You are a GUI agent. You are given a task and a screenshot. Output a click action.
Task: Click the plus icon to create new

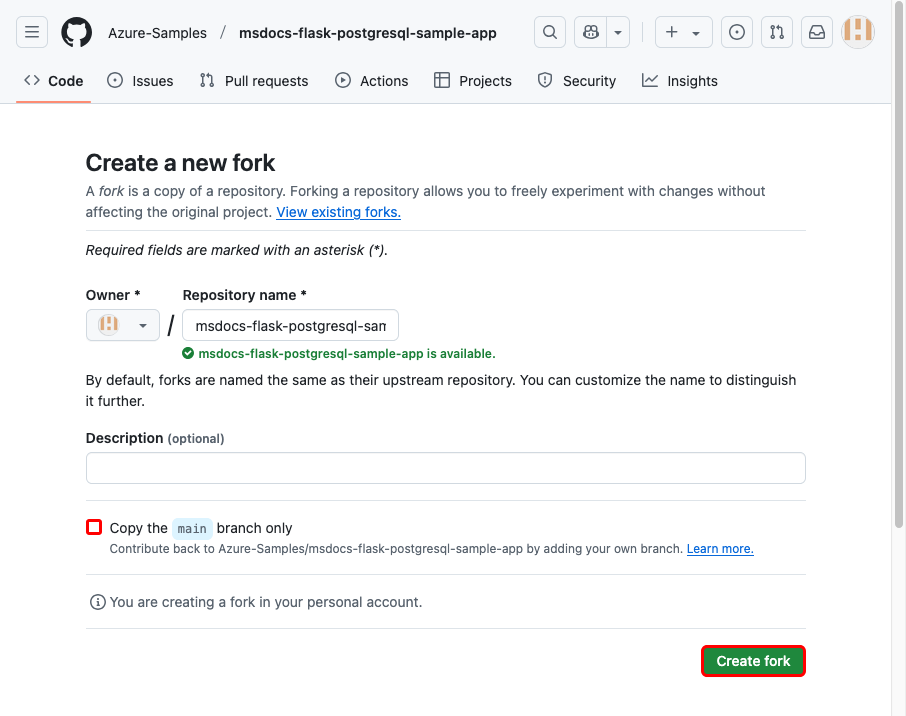click(673, 31)
